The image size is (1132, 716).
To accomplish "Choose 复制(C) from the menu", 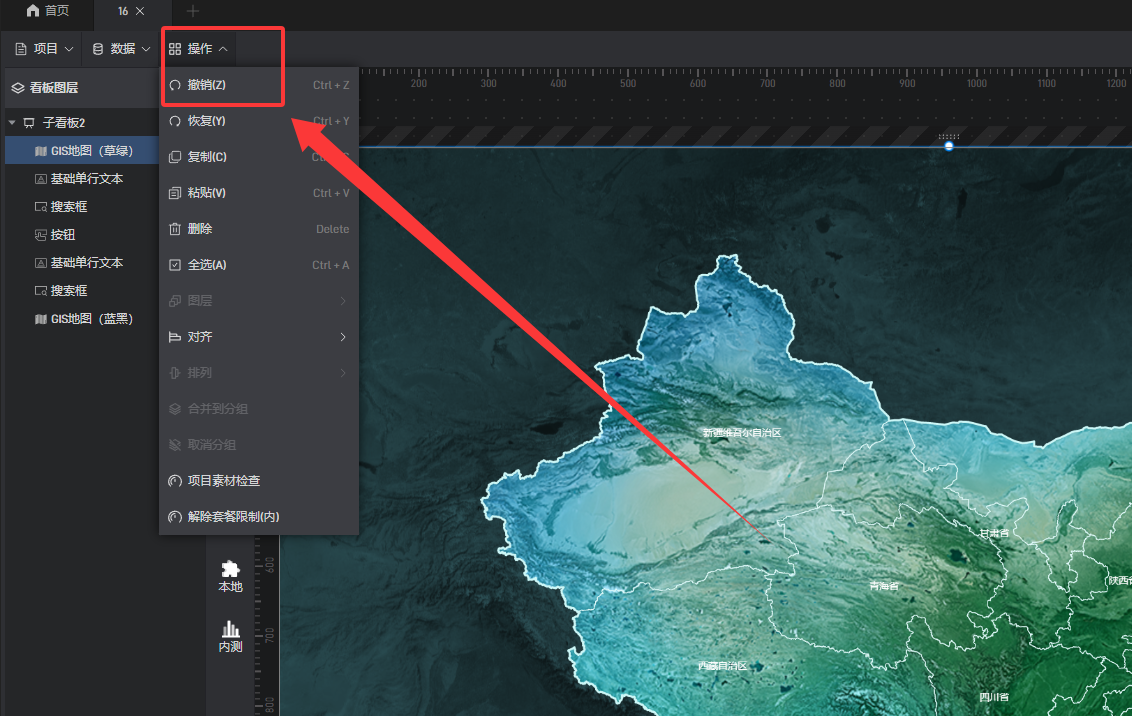I will (x=258, y=157).
